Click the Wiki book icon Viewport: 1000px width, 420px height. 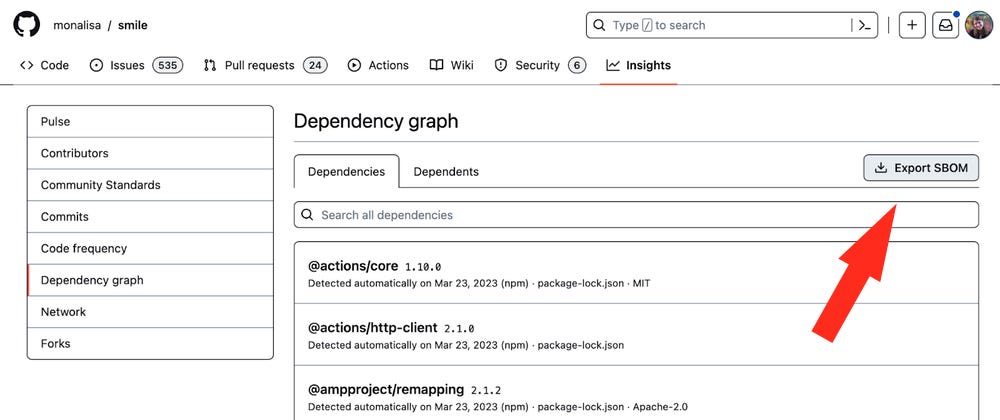coord(436,65)
